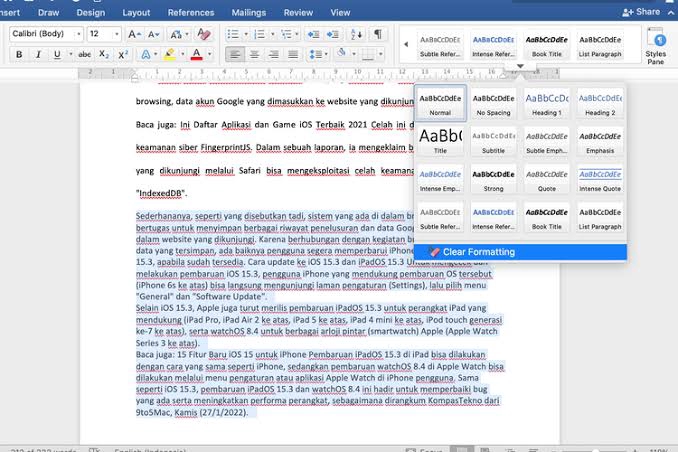The height and width of the screenshot is (452, 678).
Task: Switch to the References tab
Action: pos(190,13)
